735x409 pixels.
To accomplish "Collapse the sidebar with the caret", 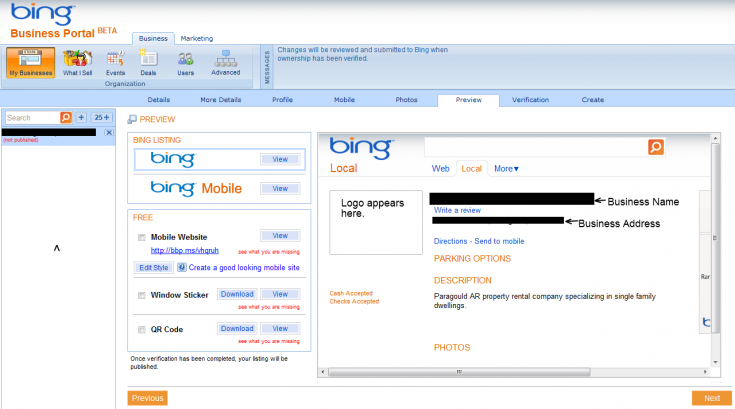I will [57, 248].
